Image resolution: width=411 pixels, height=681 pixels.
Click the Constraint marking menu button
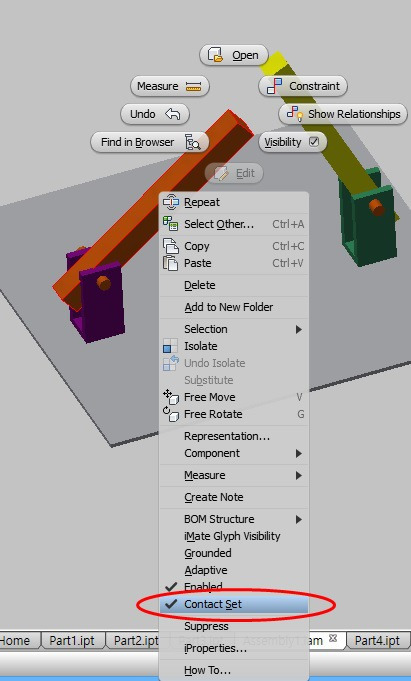[x=303, y=86]
